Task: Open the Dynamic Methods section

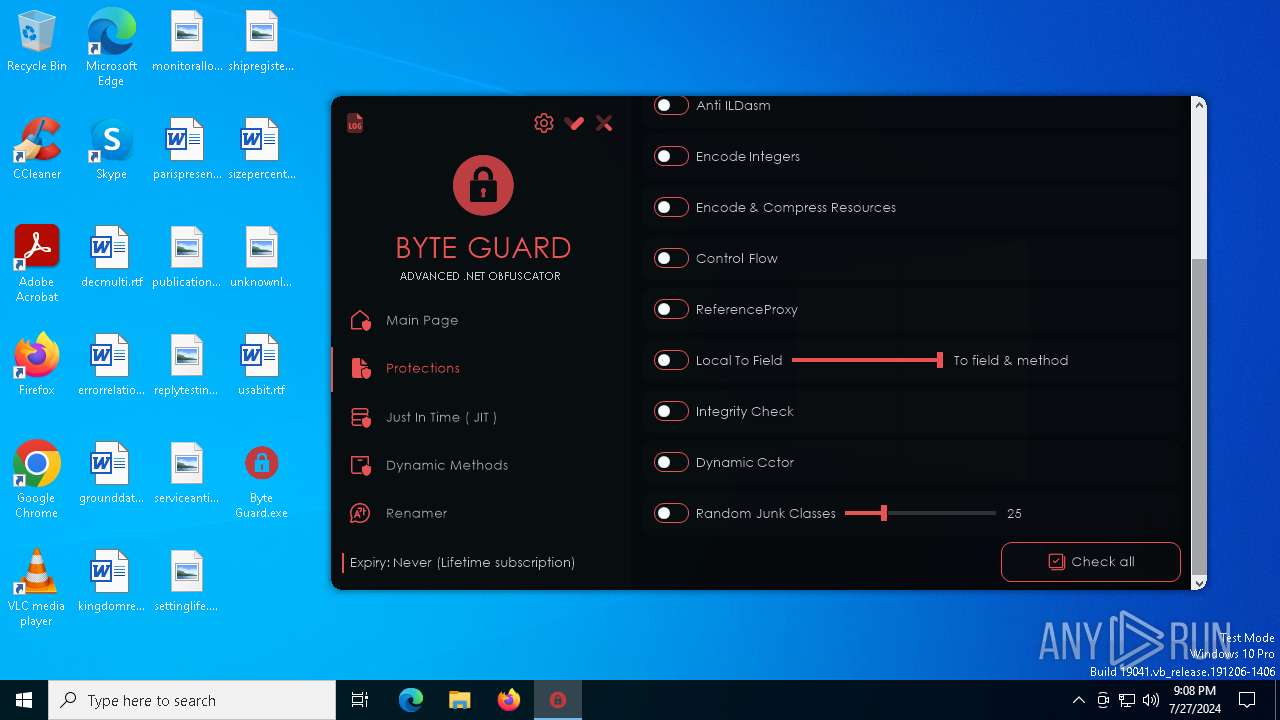Action: [x=429, y=465]
